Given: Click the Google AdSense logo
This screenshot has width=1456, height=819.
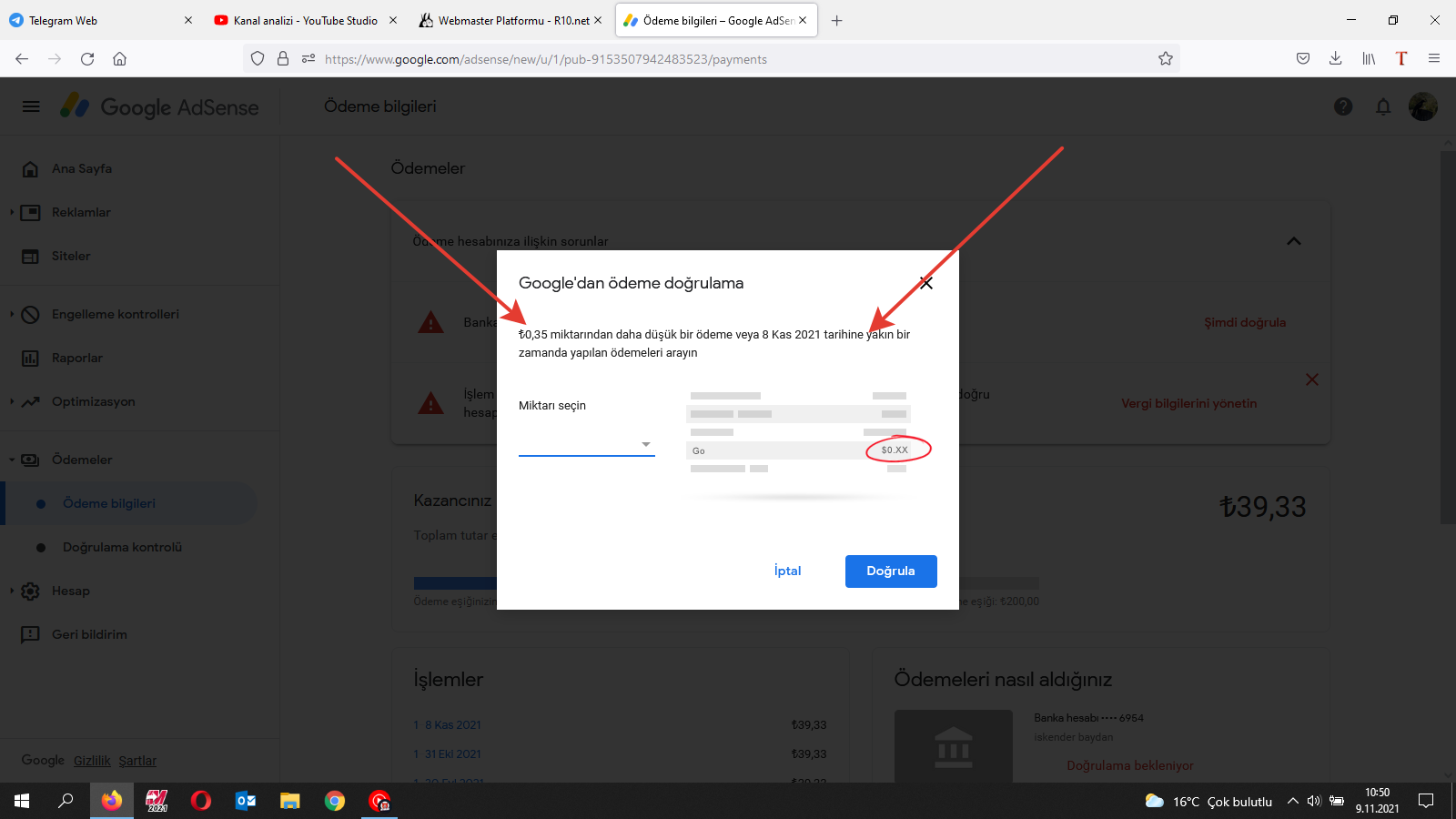Looking at the screenshot, I should 160,106.
